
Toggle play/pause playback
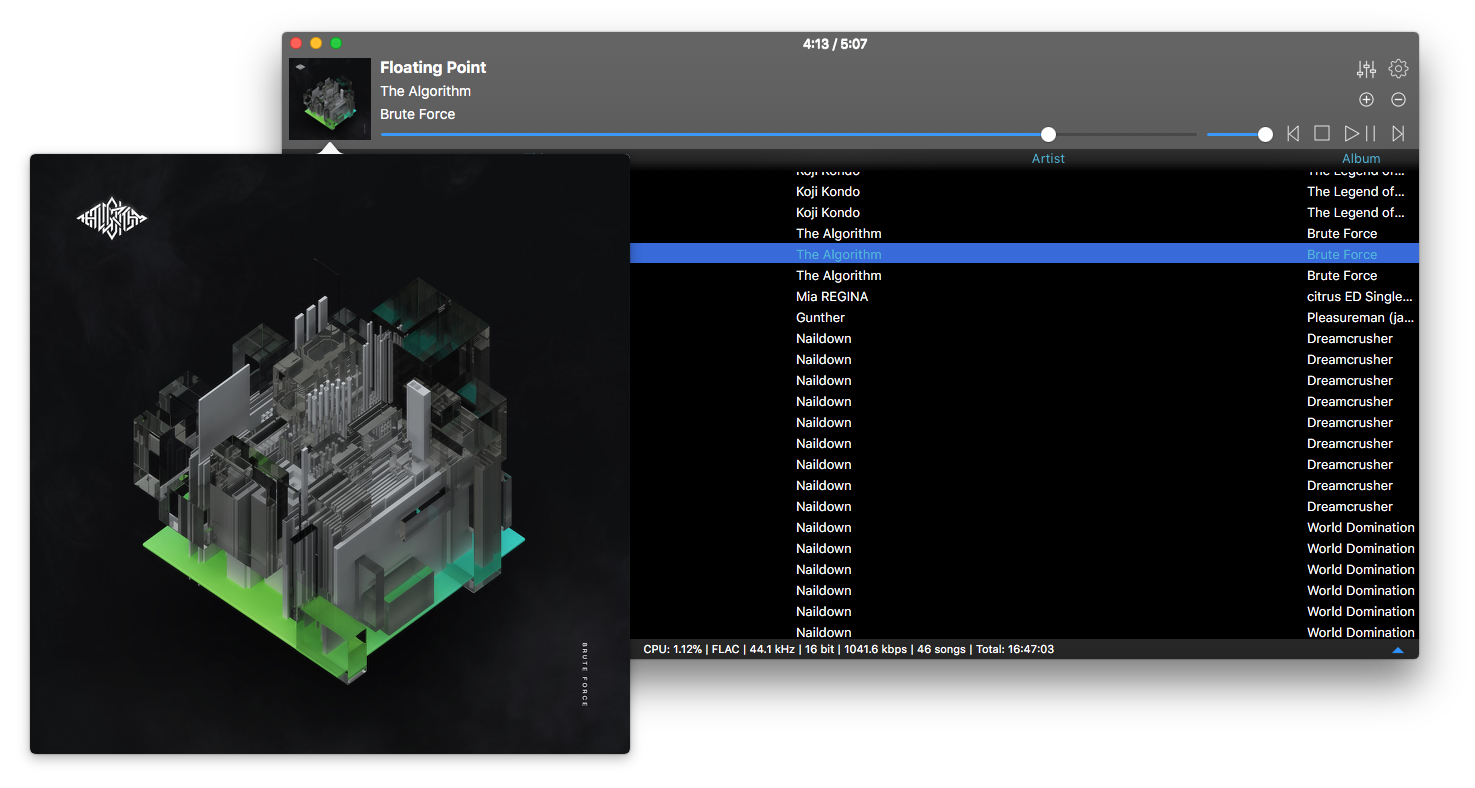coord(1360,133)
